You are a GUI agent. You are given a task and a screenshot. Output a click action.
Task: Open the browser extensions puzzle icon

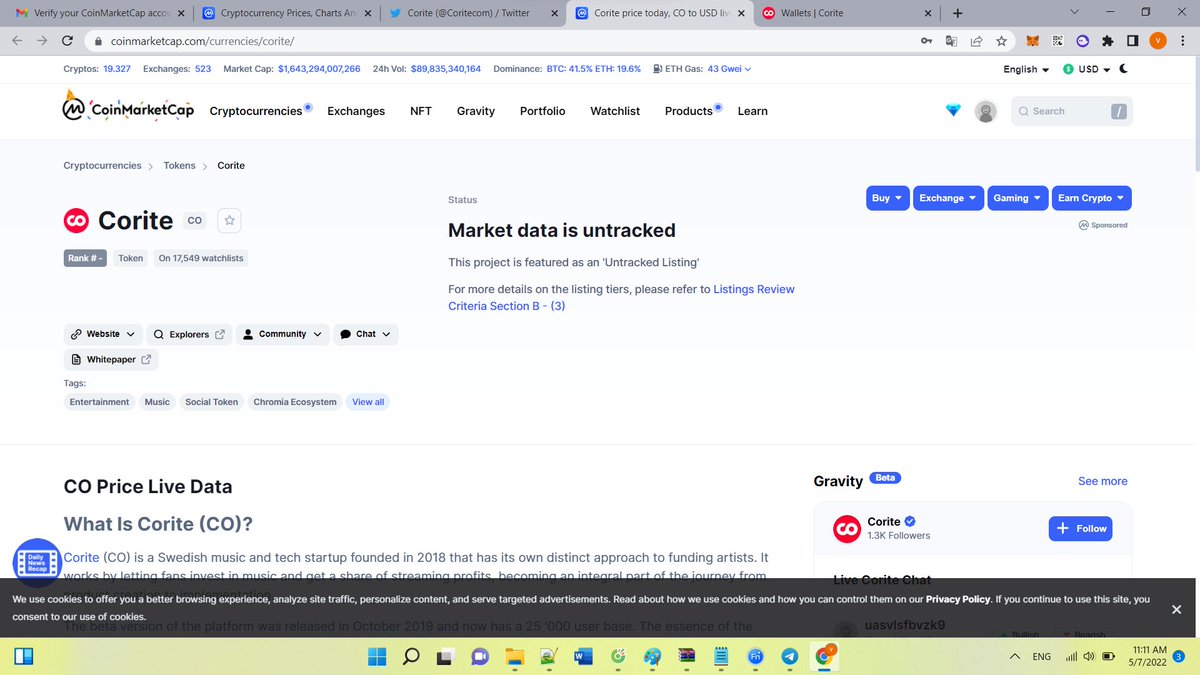[1107, 41]
